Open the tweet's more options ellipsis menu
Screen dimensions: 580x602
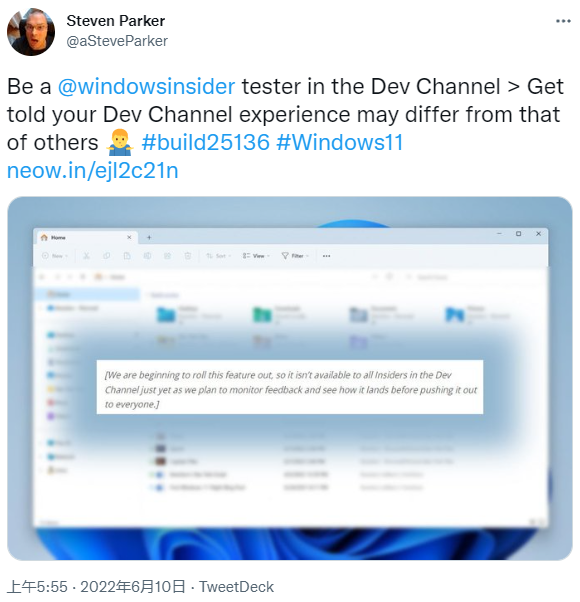pos(563,21)
